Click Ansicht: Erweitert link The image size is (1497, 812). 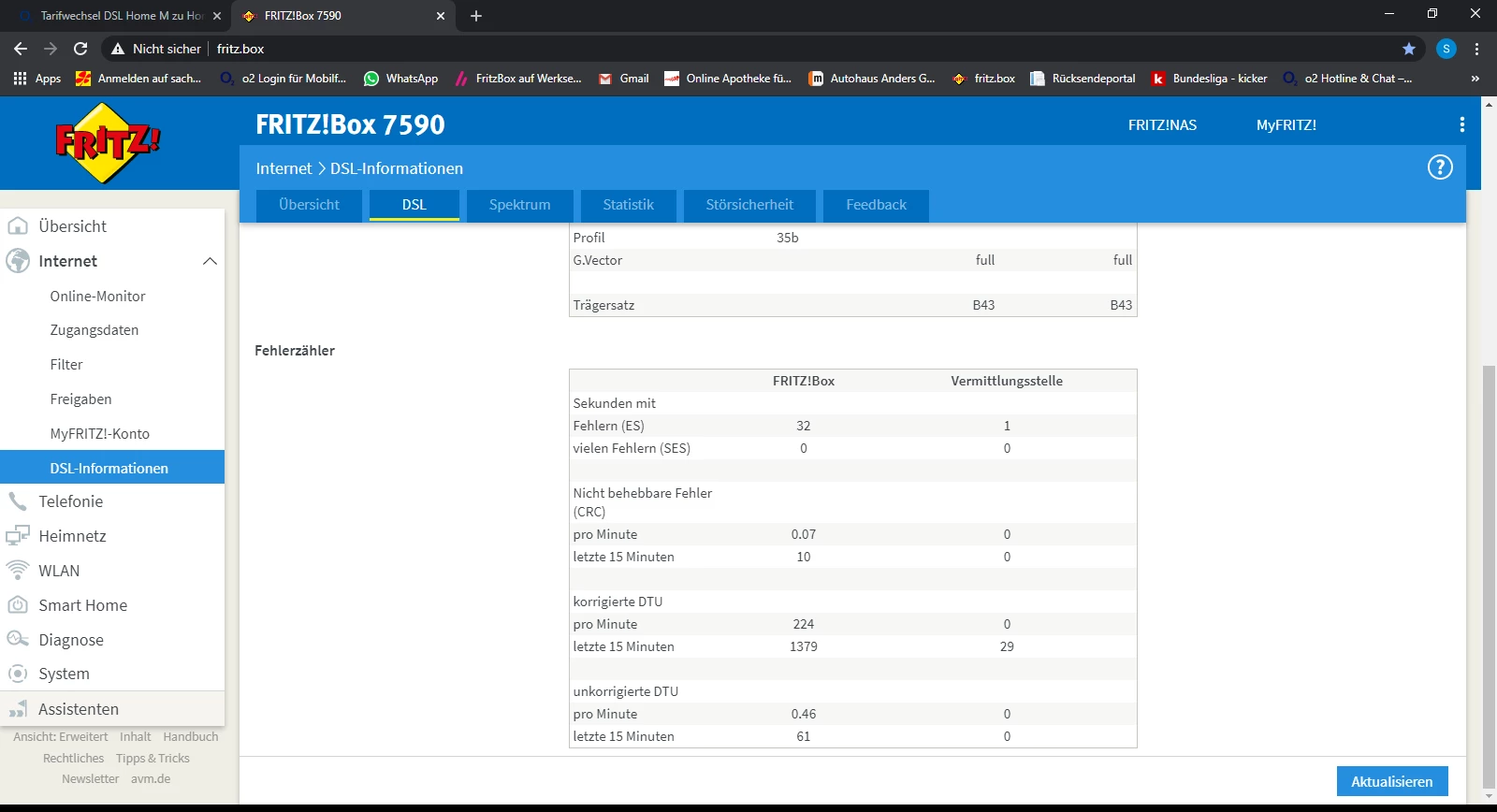pyautogui.click(x=61, y=737)
